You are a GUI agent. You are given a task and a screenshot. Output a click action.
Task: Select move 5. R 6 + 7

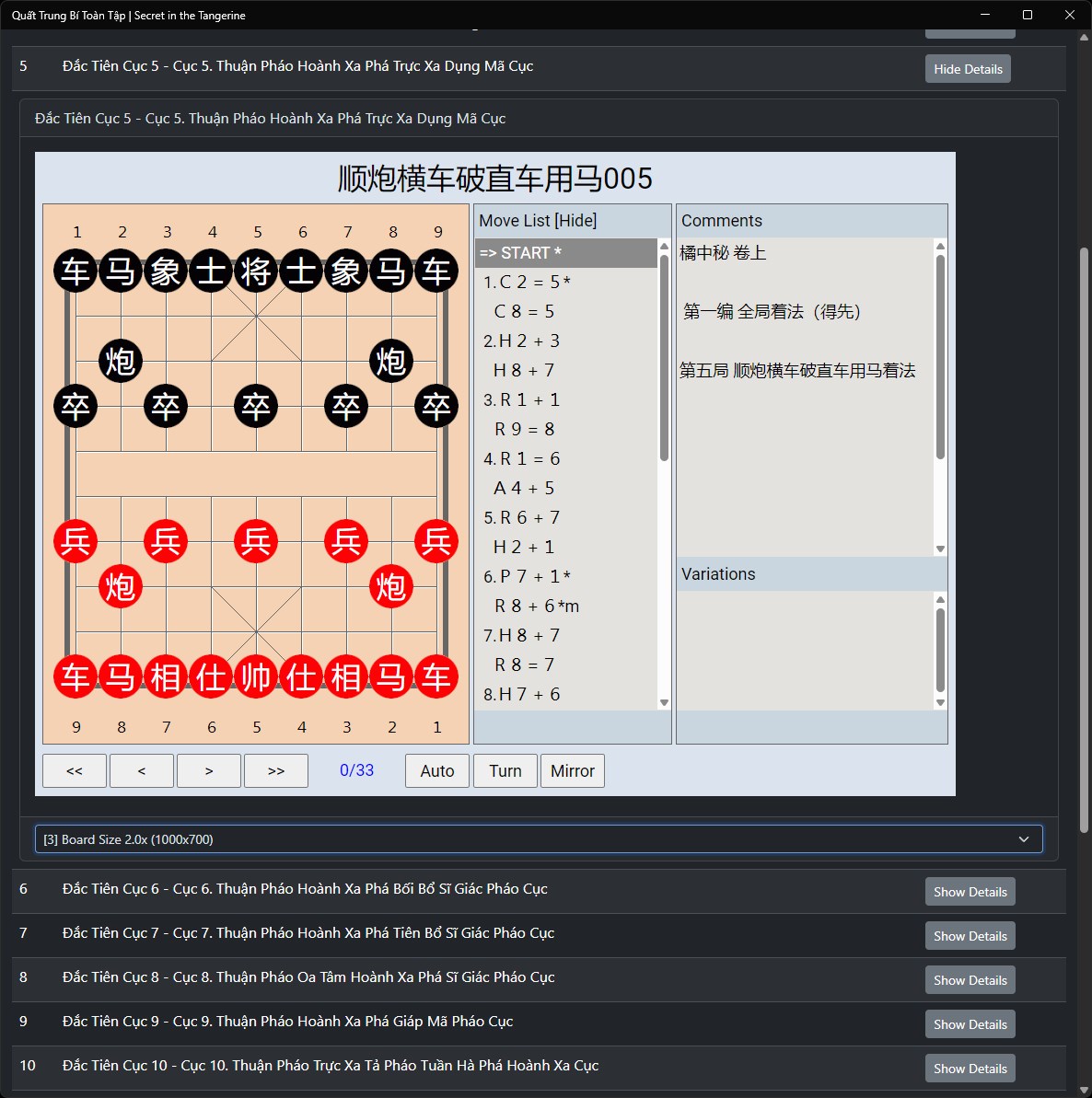566,517
